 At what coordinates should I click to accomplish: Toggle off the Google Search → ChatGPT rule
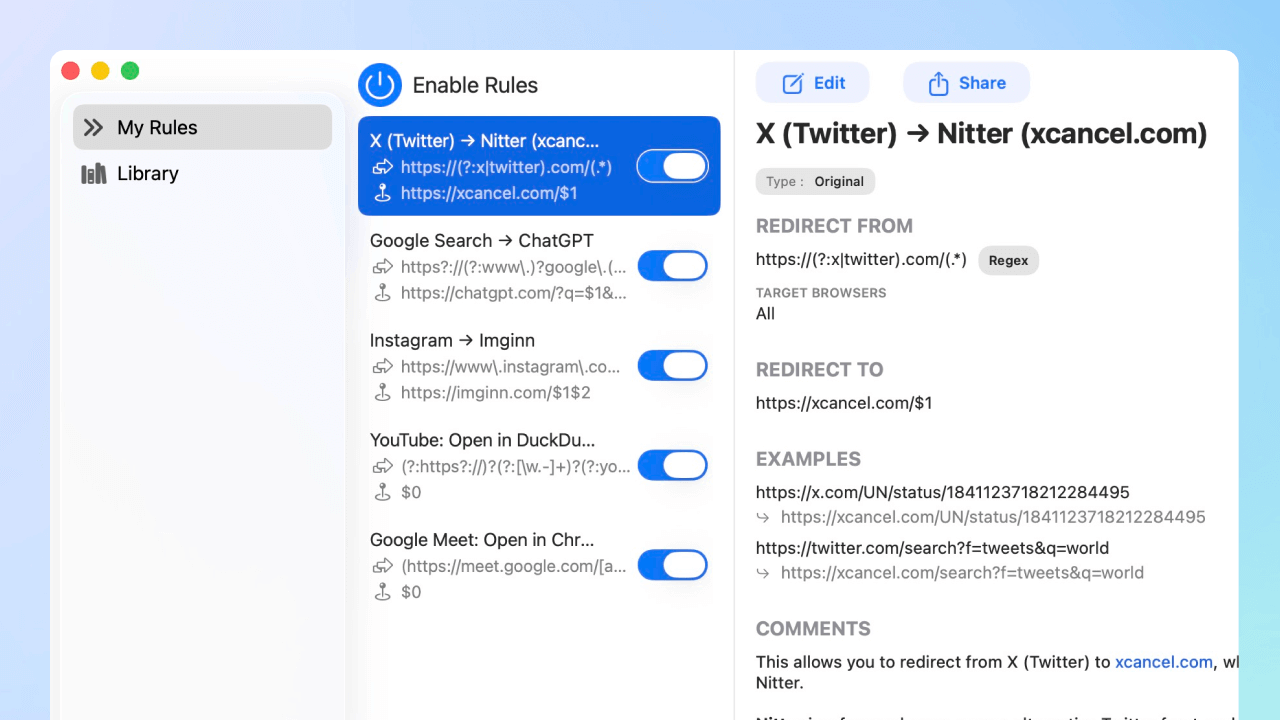coord(672,265)
